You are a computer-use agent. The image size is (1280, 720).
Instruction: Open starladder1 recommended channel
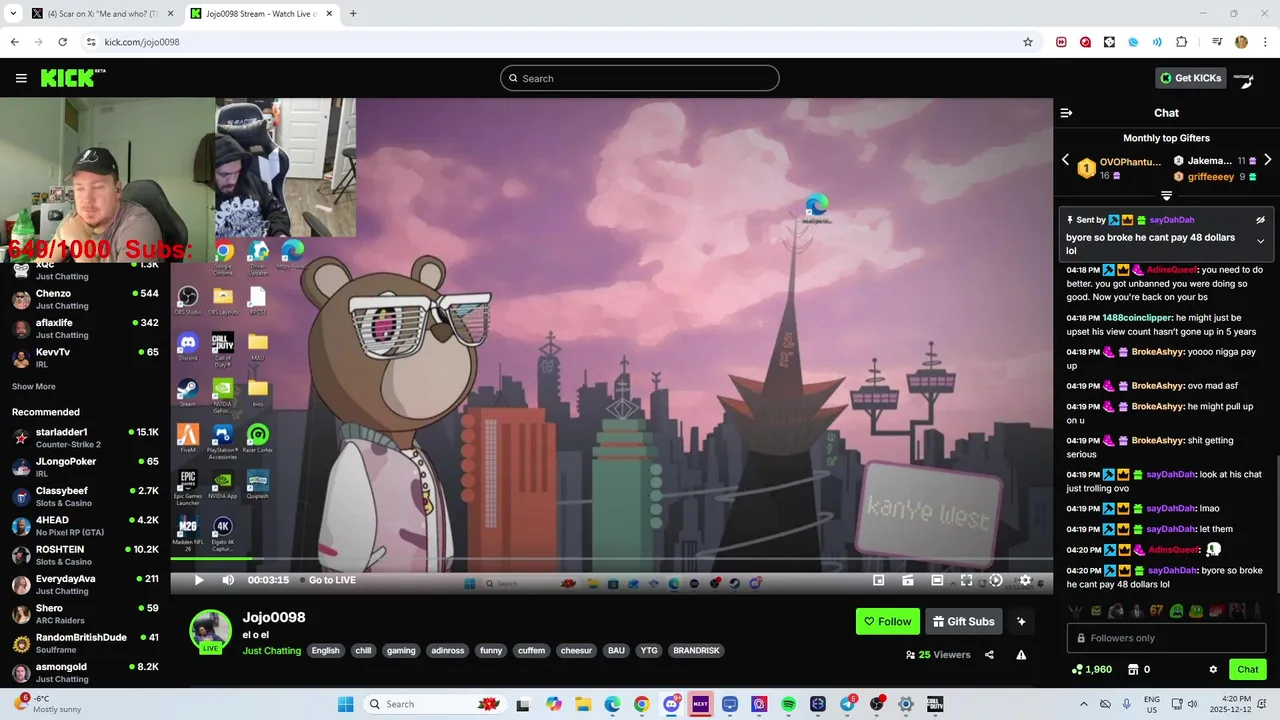pyautogui.click(x=85, y=438)
